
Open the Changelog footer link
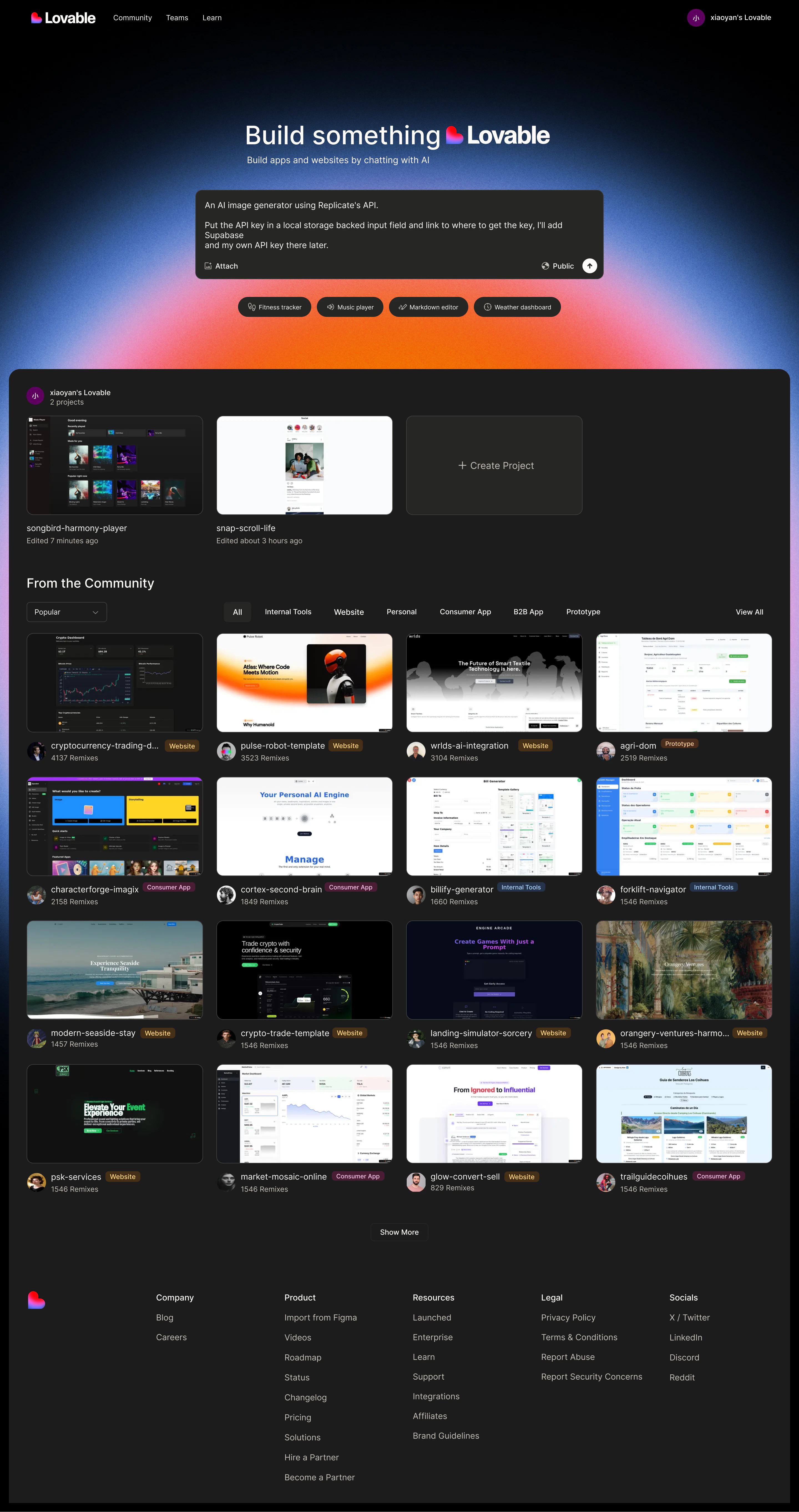coord(305,1398)
